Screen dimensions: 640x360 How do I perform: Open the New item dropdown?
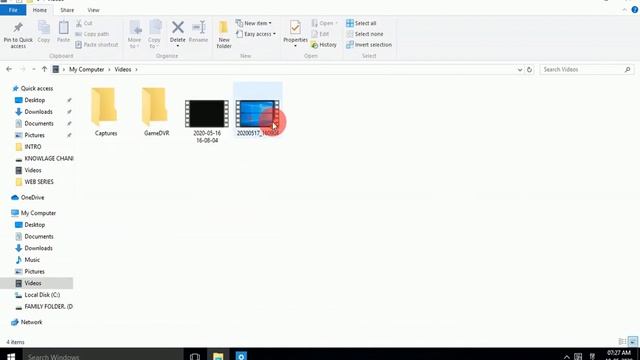254,23
